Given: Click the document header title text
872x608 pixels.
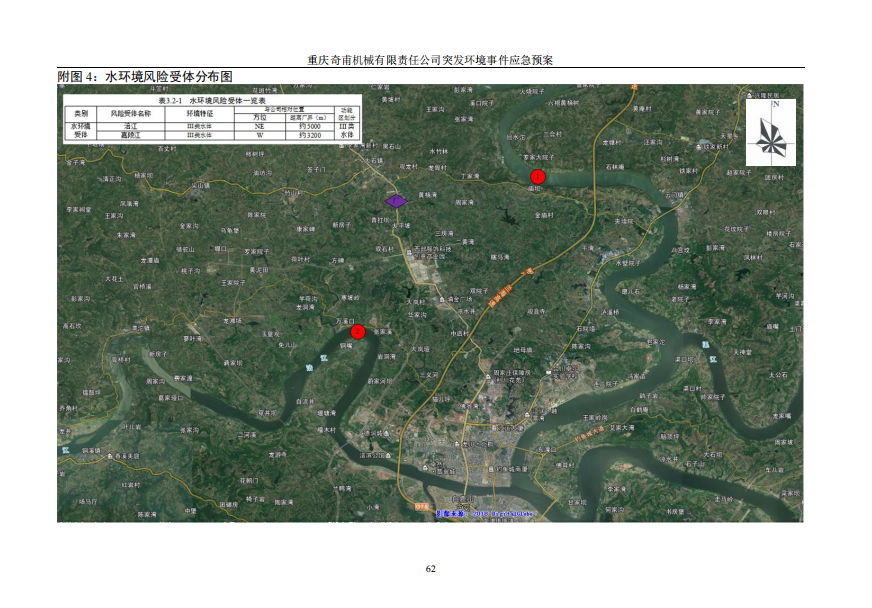Looking at the screenshot, I should (430, 60).
